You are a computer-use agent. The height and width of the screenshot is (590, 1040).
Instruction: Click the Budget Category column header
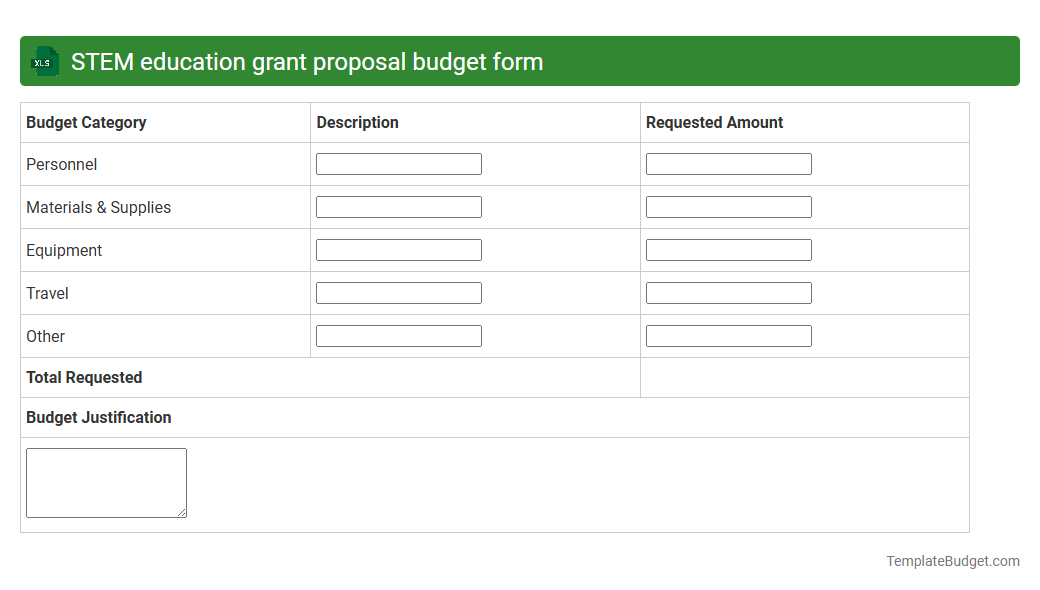tap(85, 122)
